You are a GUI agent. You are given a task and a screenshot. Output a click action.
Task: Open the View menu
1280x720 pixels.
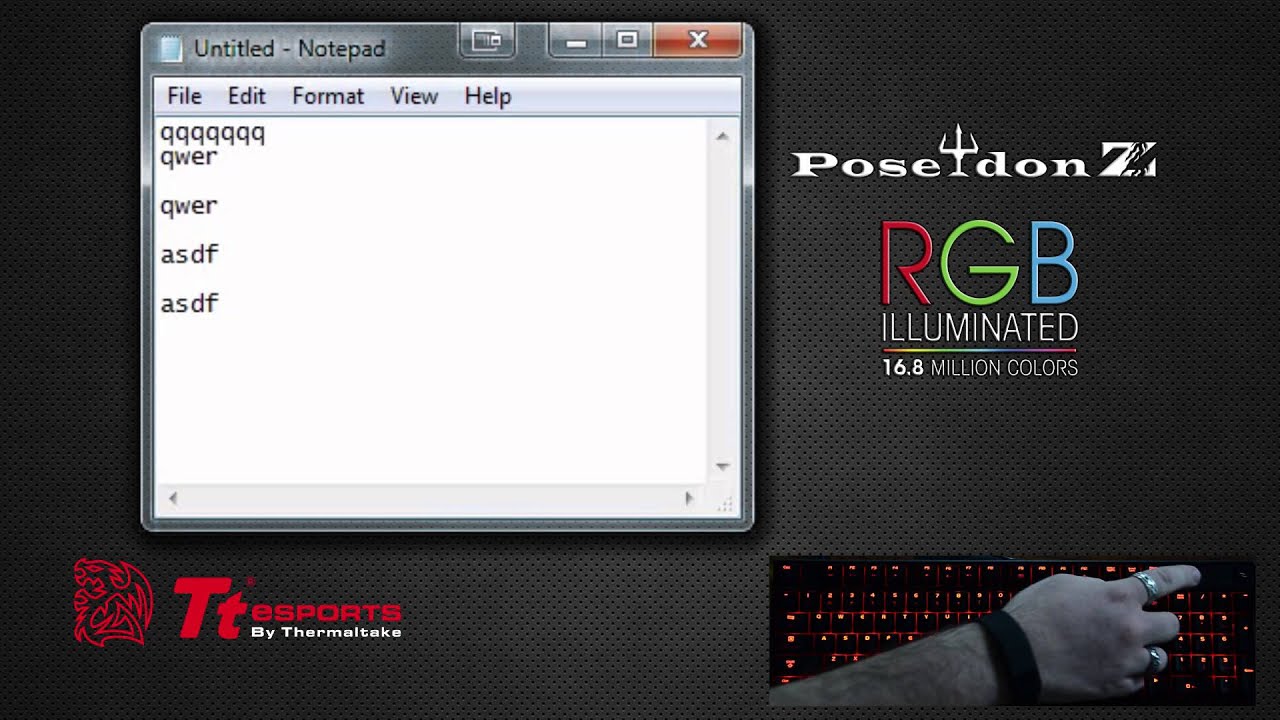point(414,96)
